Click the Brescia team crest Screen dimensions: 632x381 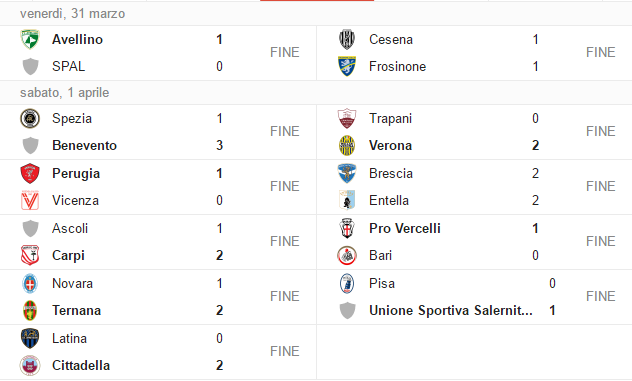pyautogui.click(x=347, y=173)
